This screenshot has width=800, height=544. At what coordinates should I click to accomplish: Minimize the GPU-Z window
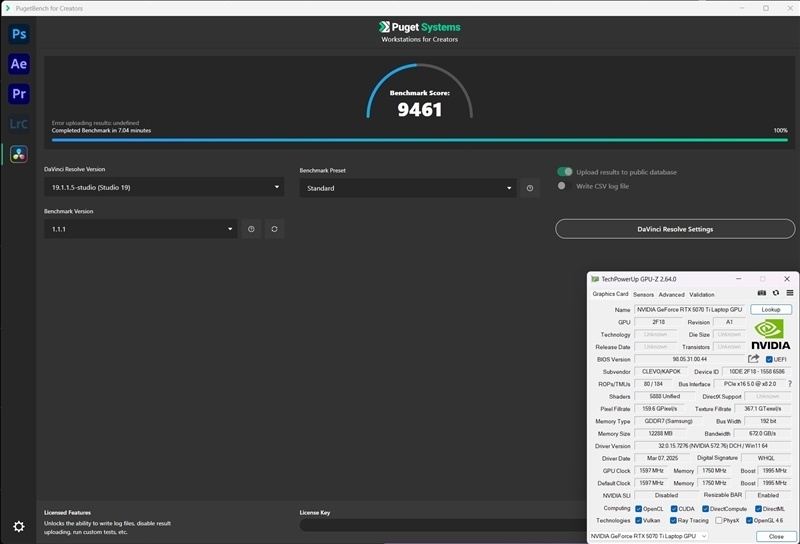click(x=738, y=279)
